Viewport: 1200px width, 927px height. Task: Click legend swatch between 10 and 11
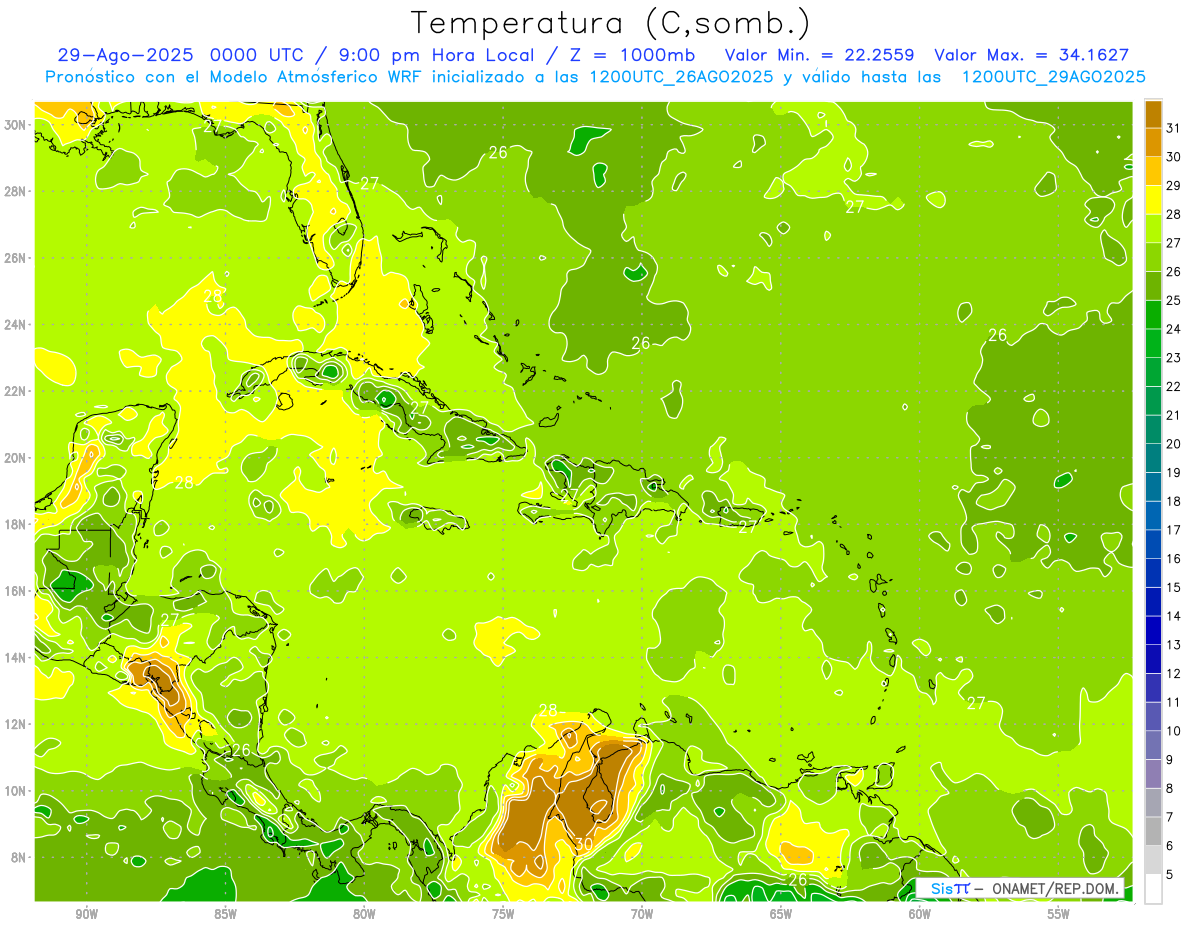point(1153,716)
